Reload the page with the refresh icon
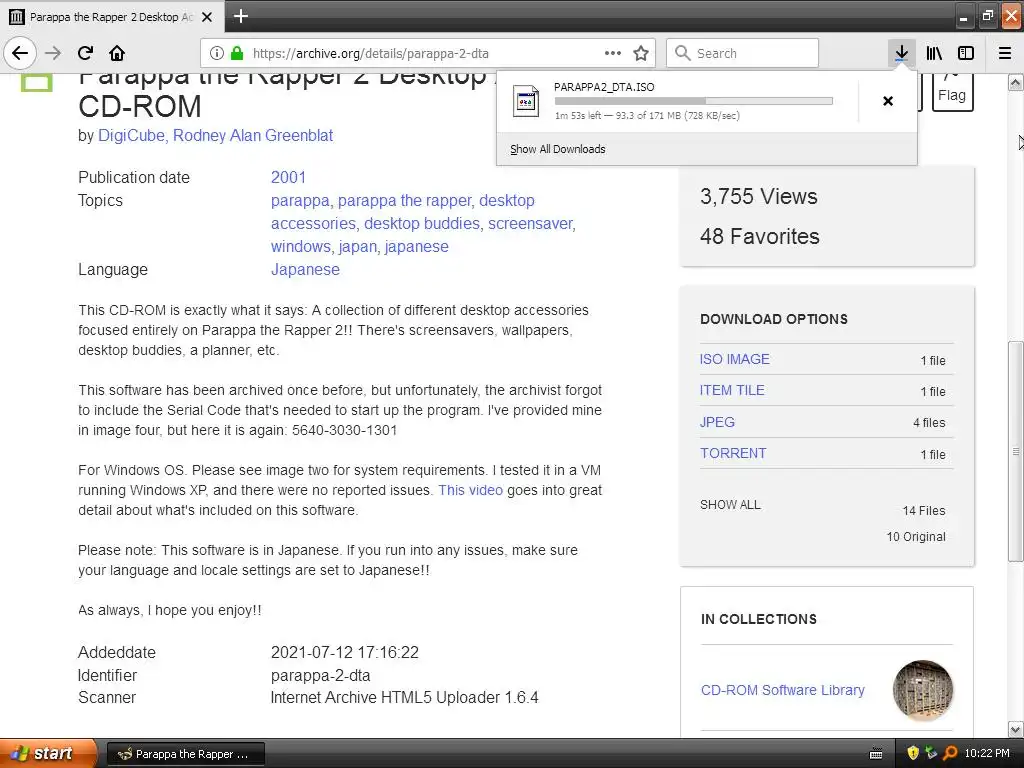This screenshot has height=768, width=1024. coord(85,53)
